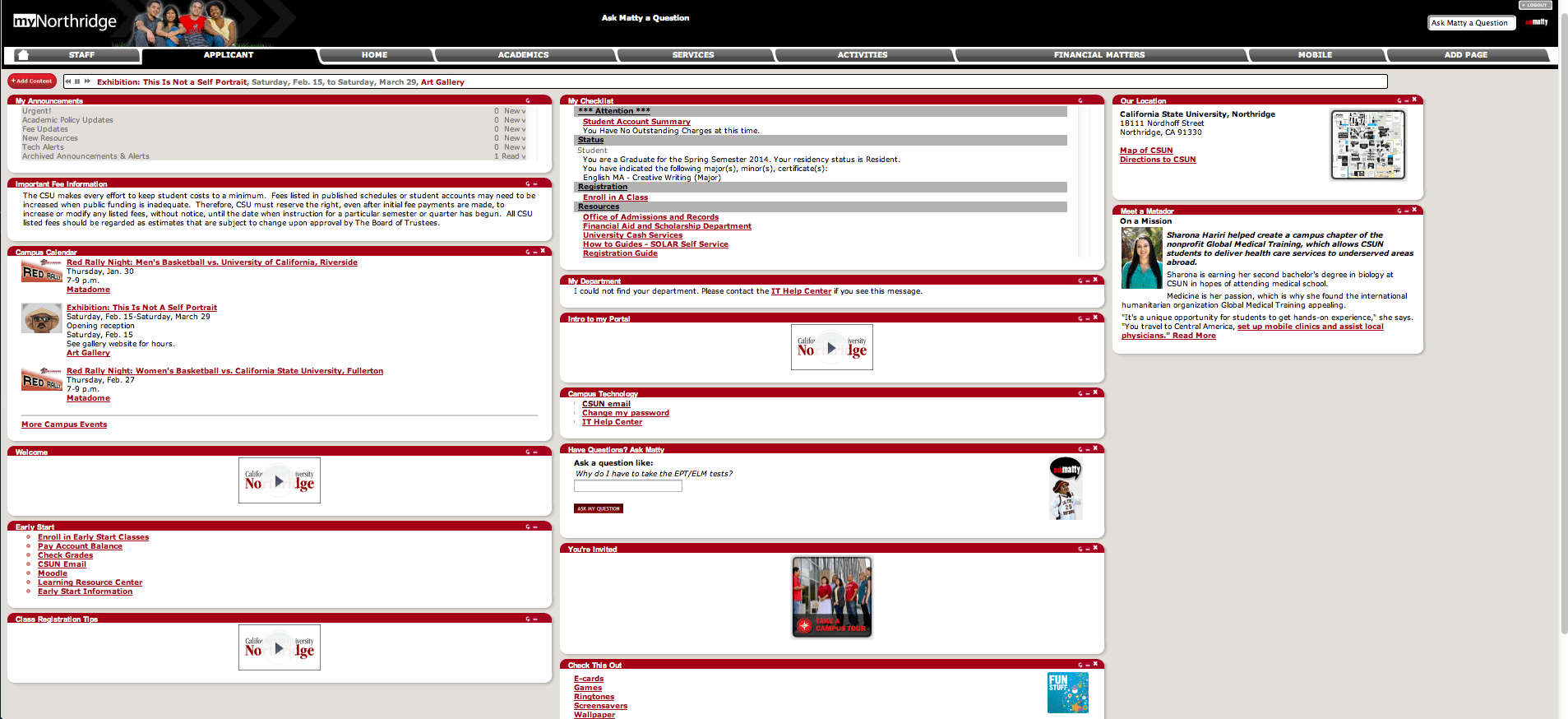This screenshot has width=1568, height=719.
Task: Click the Ask My Question button
Action: pos(599,508)
